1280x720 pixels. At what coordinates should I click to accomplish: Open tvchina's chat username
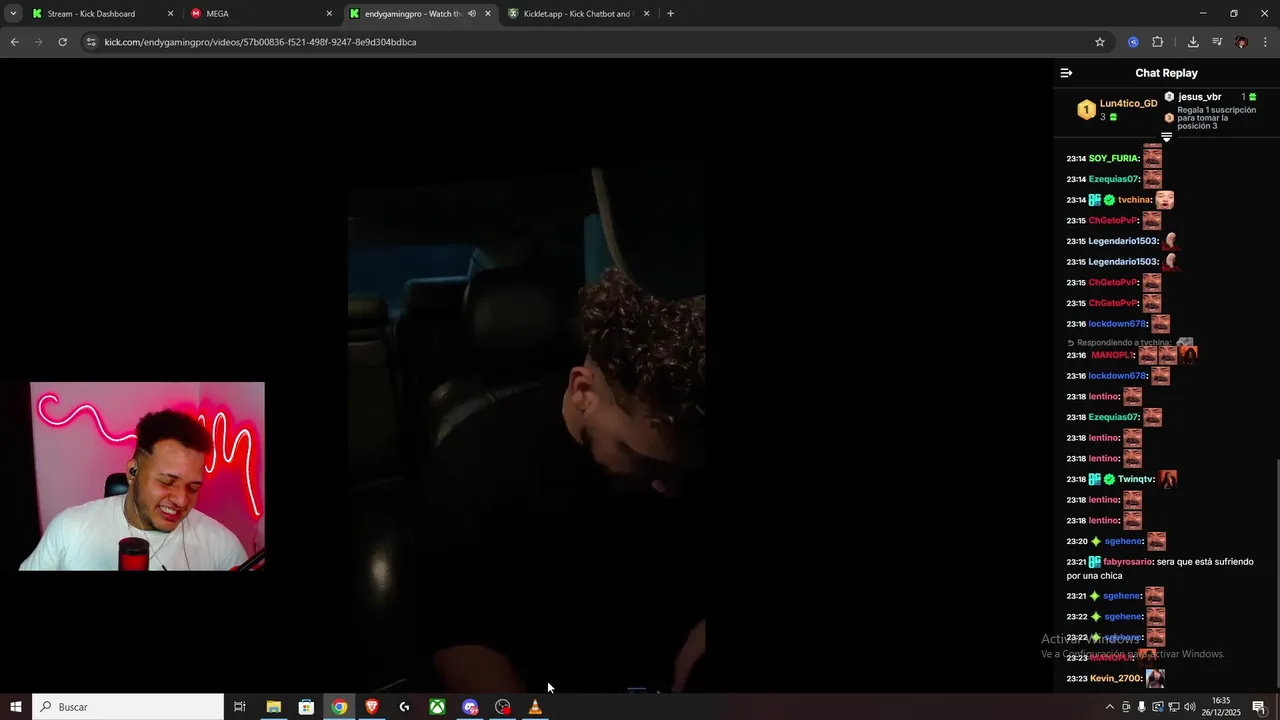pyautogui.click(x=1134, y=200)
